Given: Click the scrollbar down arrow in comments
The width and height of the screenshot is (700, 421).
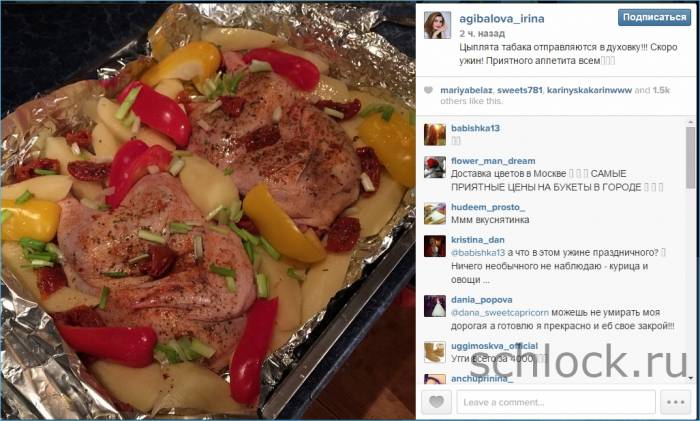Looking at the screenshot, I should [691, 378].
